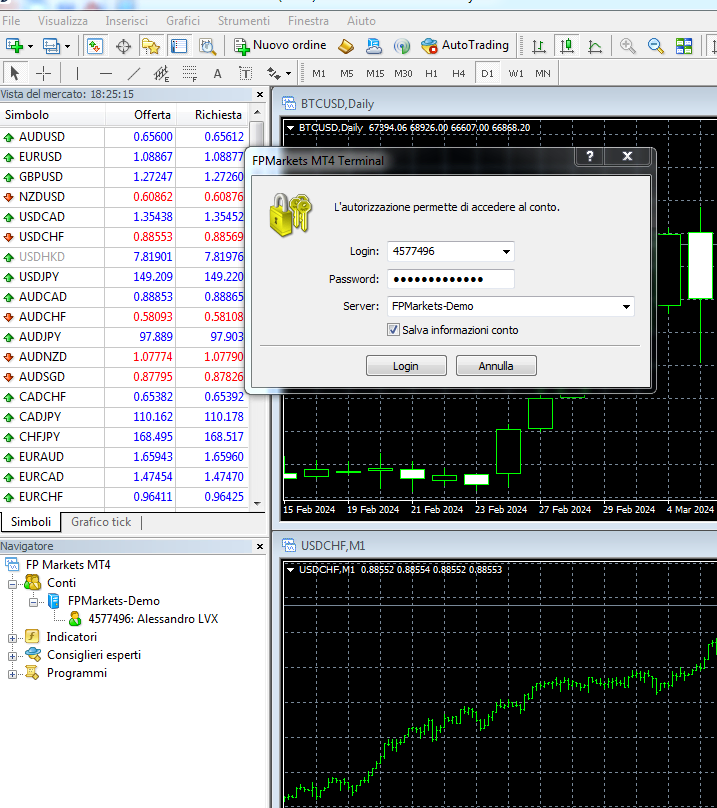
Task: Open the Visualizza menu
Action: coord(62,21)
